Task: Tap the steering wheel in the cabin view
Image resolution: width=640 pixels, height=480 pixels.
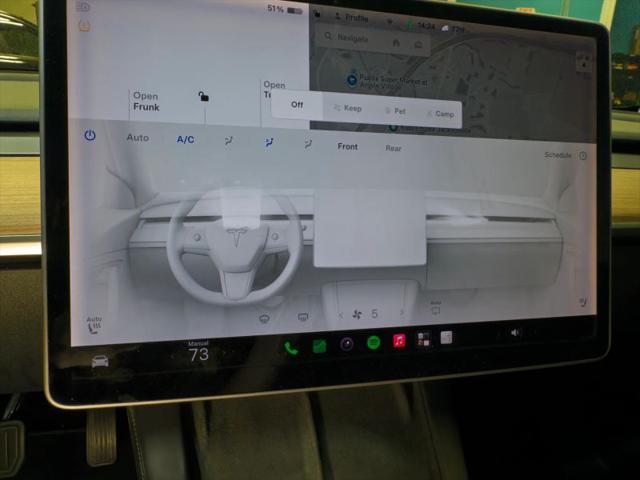Action: [x=236, y=245]
